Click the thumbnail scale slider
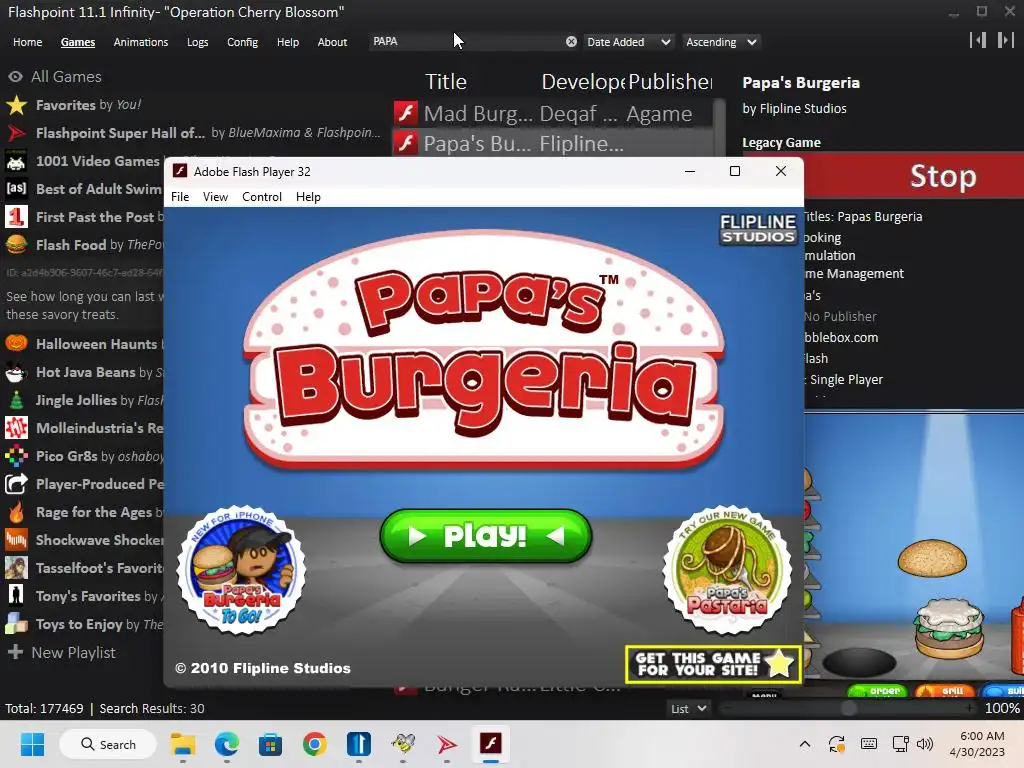The height and width of the screenshot is (768, 1024). point(848,709)
